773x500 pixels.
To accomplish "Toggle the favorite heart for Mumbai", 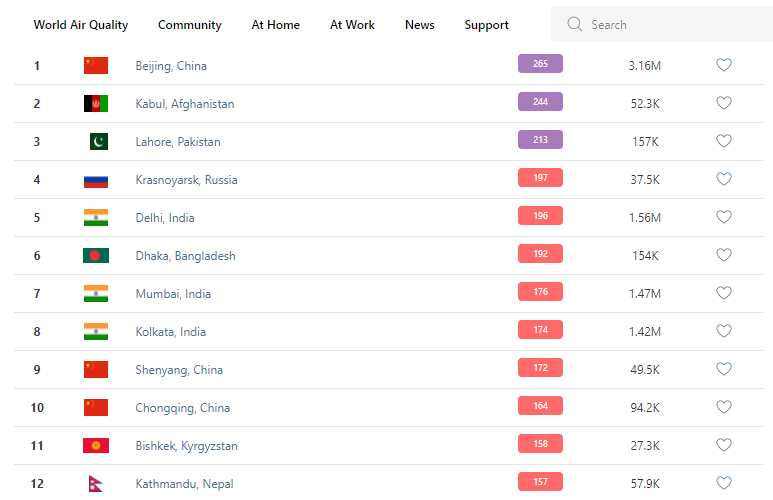I will coord(724,294).
